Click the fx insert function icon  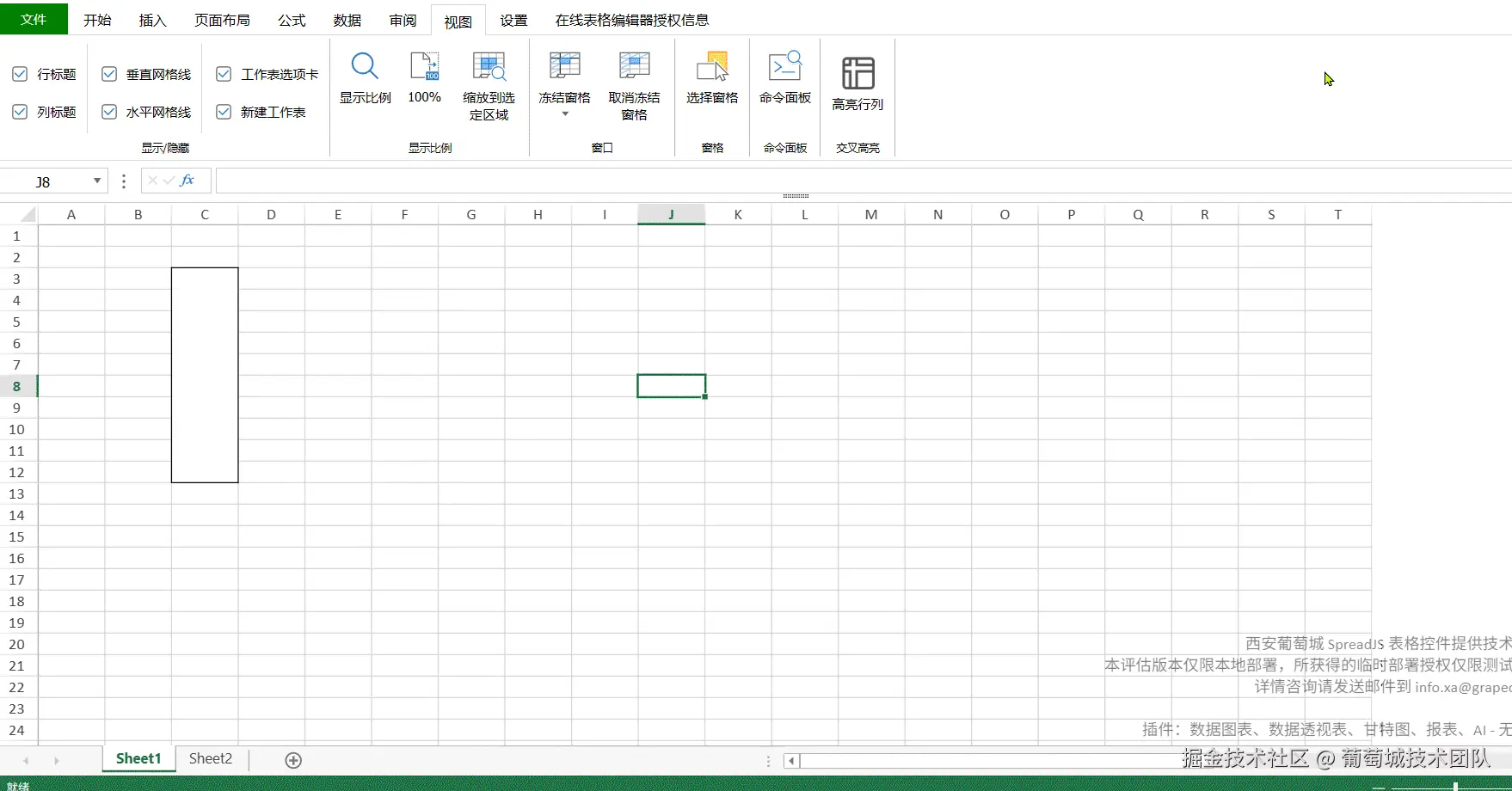pyautogui.click(x=187, y=181)
